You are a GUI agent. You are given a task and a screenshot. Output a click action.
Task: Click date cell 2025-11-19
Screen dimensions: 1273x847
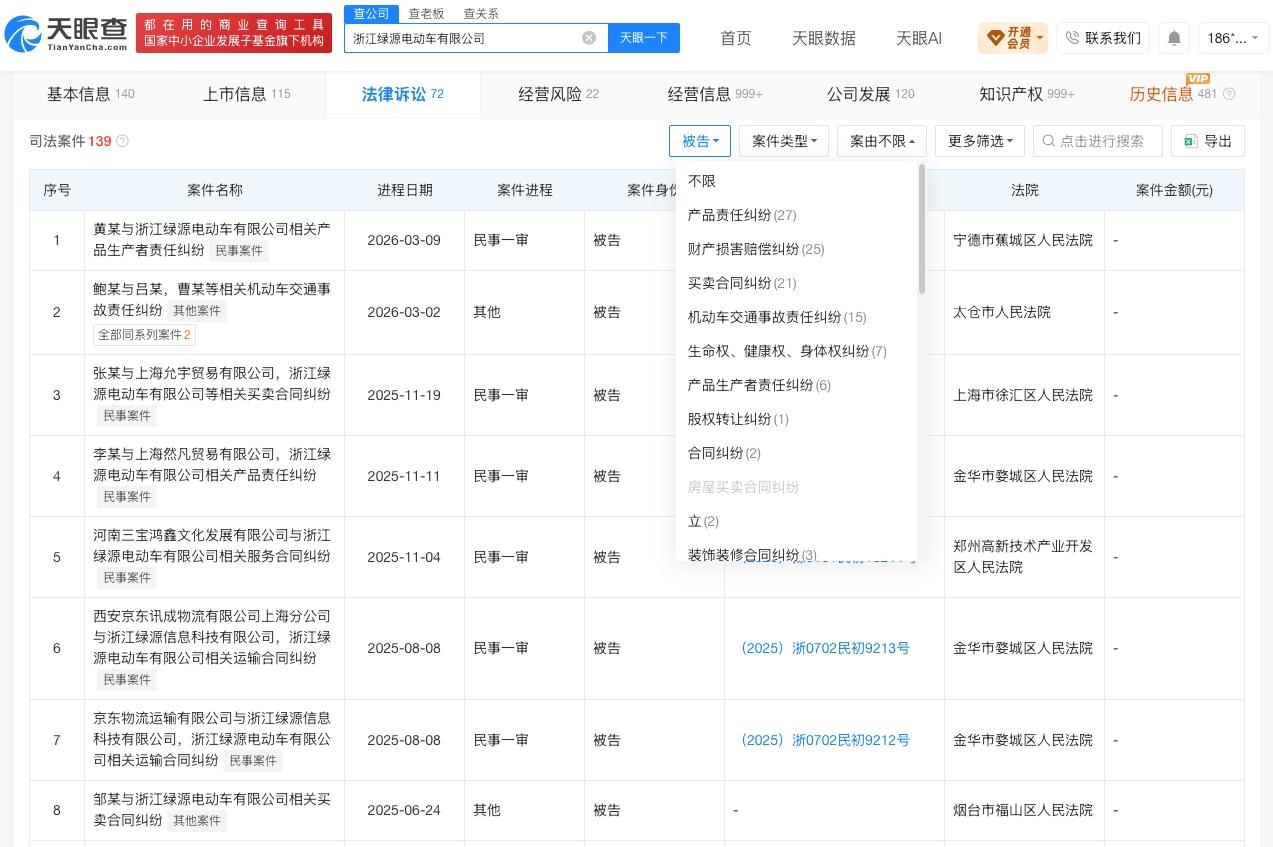(x=404, y=395)
